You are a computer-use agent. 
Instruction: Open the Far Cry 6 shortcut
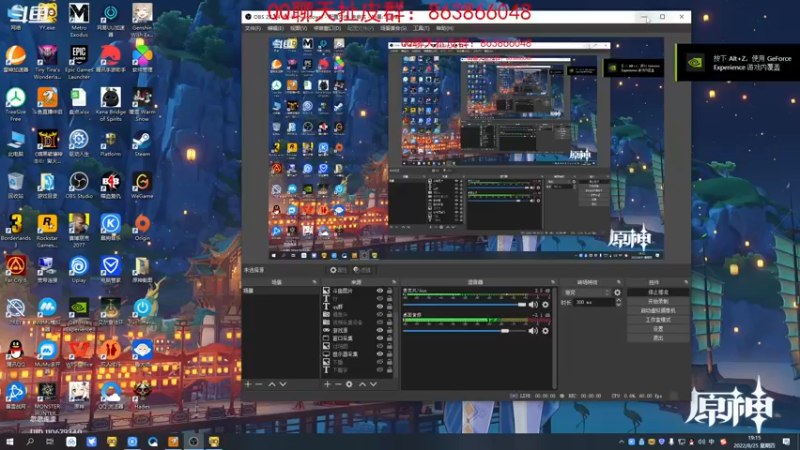pyautogui.click(x=16, y=269)
